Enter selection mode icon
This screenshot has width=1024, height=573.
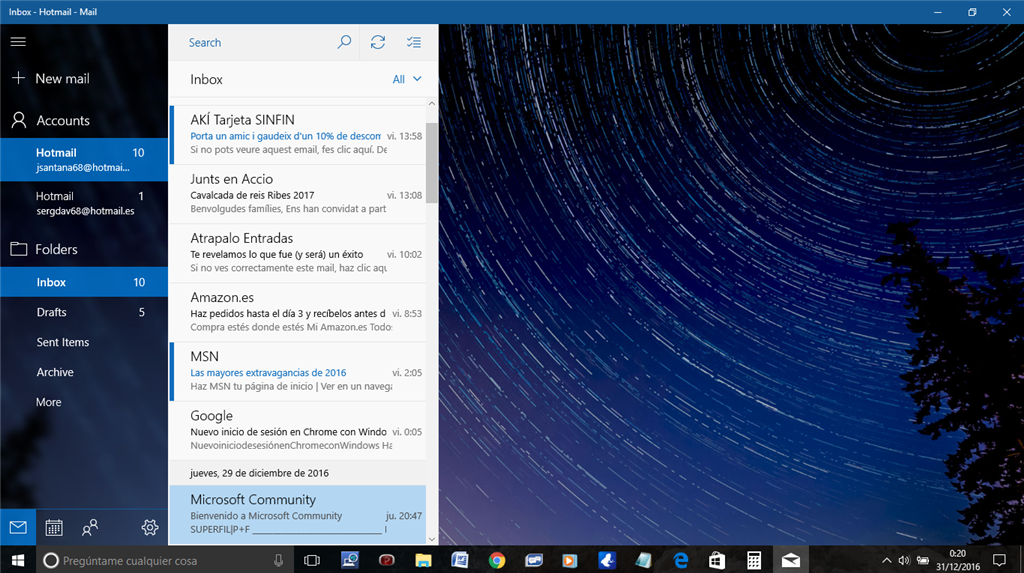click(413, 42)
